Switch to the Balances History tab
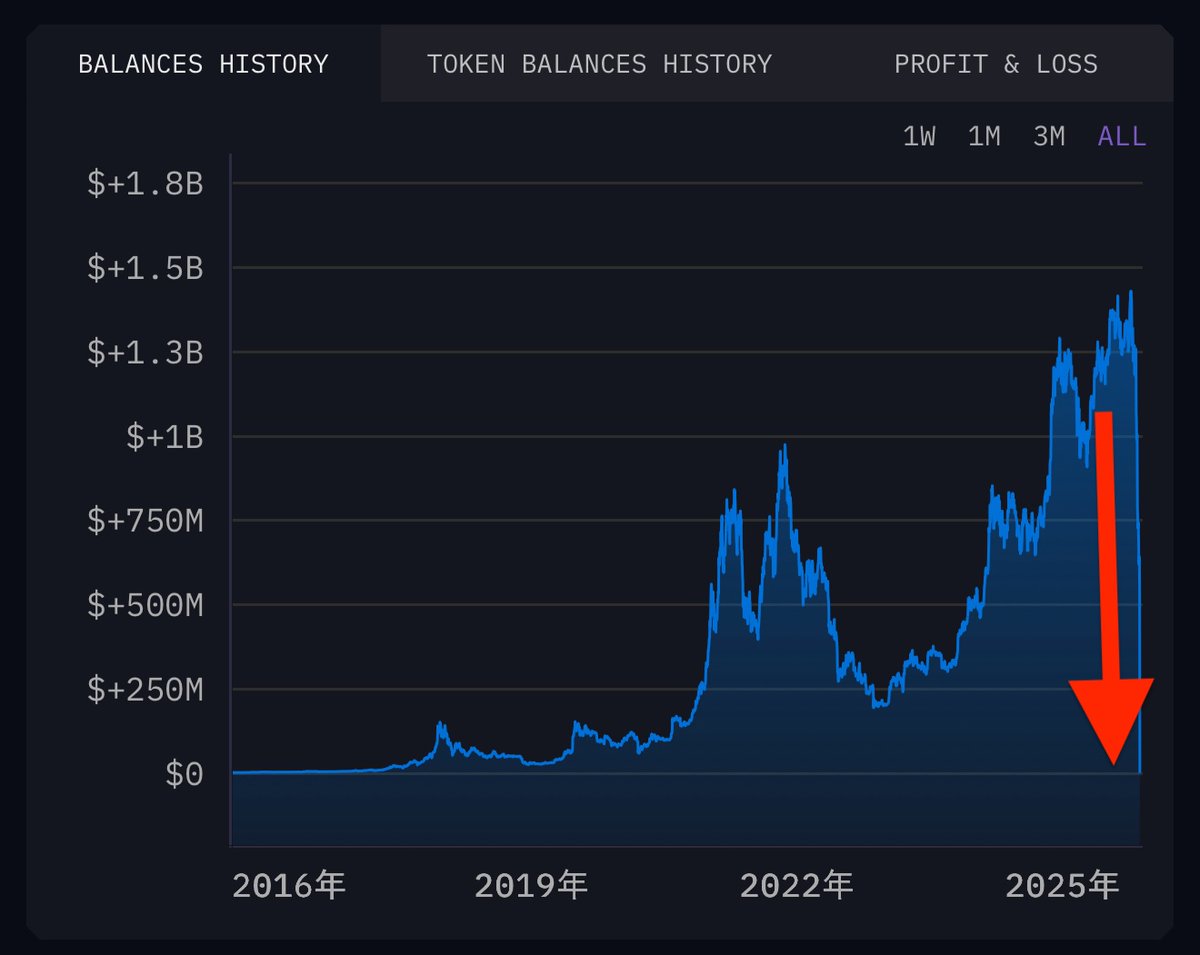 tap(203, 65)
